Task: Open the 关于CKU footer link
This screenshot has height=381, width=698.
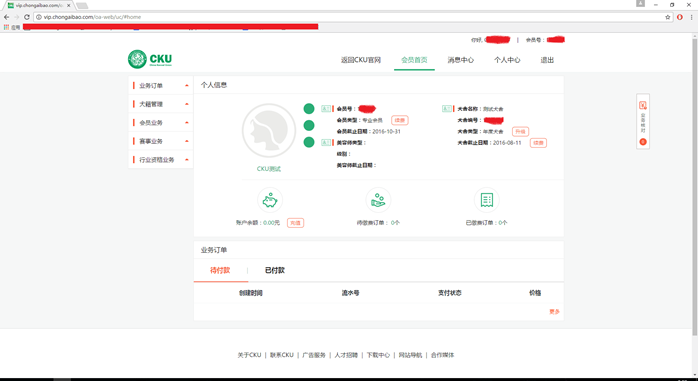Action: click(x=249, y=355)
